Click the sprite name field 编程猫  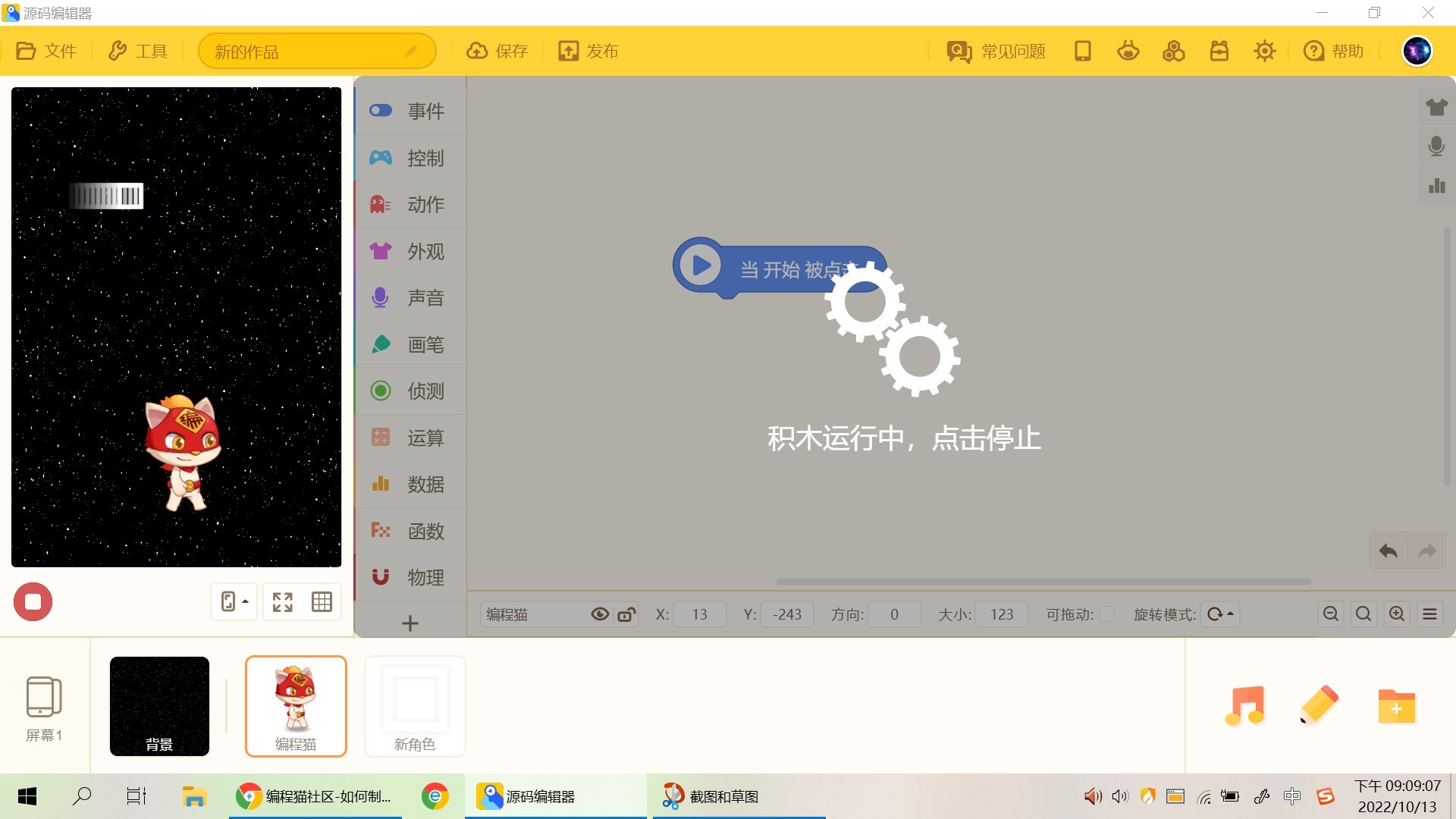tap(535, 614)
